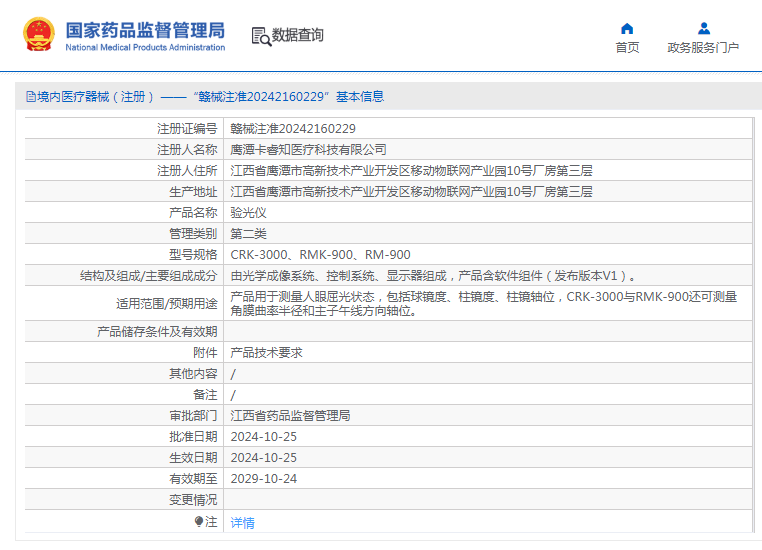Select 批准日期 value 2024-10-25
Viewport: 762px width, 550px height.
[263, 436]
